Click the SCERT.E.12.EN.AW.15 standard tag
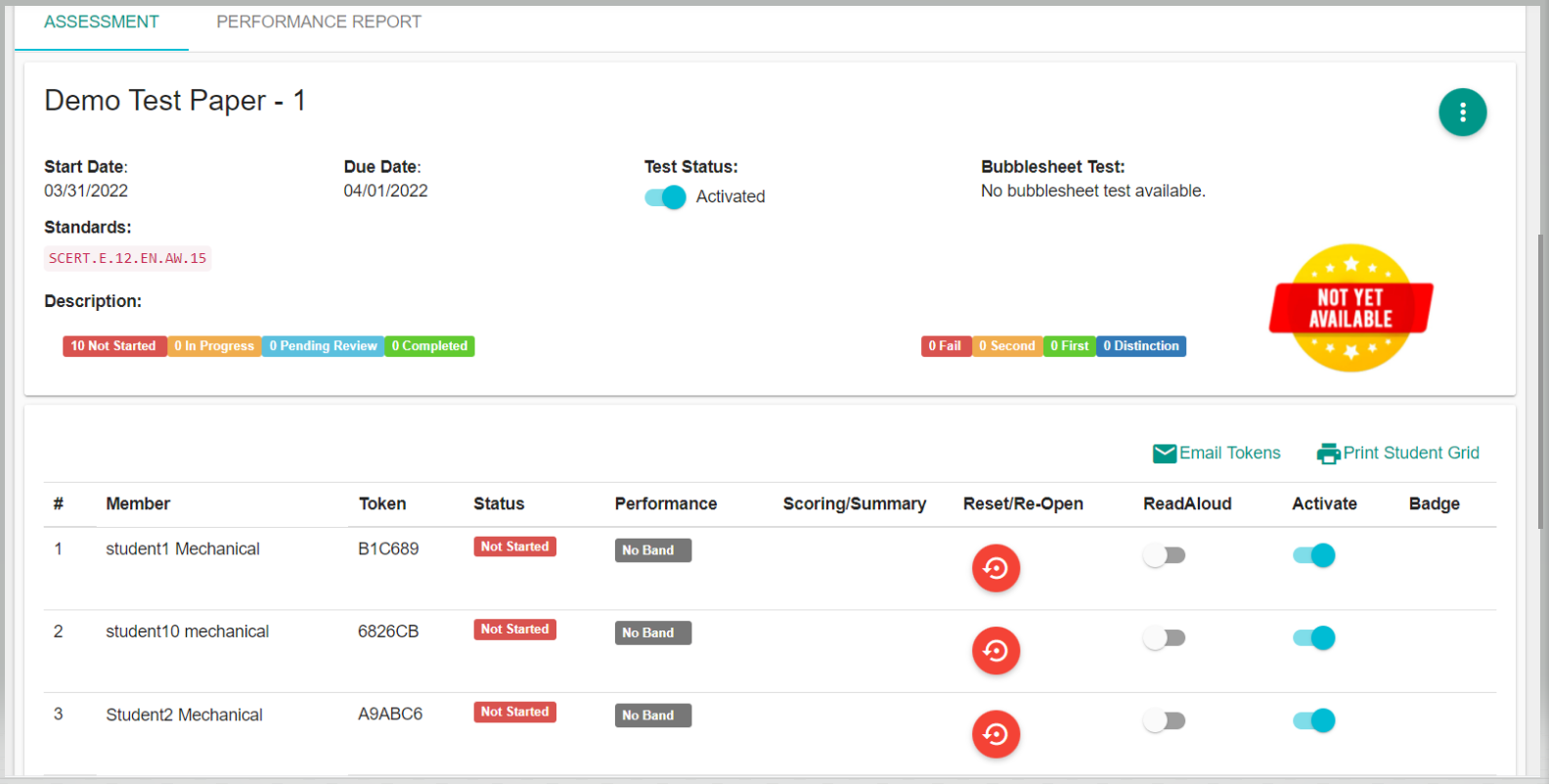 127,259
